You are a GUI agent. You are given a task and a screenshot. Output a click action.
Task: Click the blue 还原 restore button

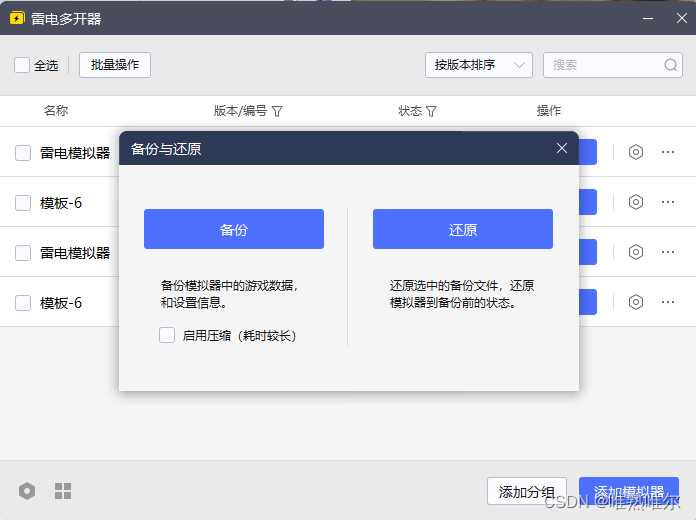[463, 229]
